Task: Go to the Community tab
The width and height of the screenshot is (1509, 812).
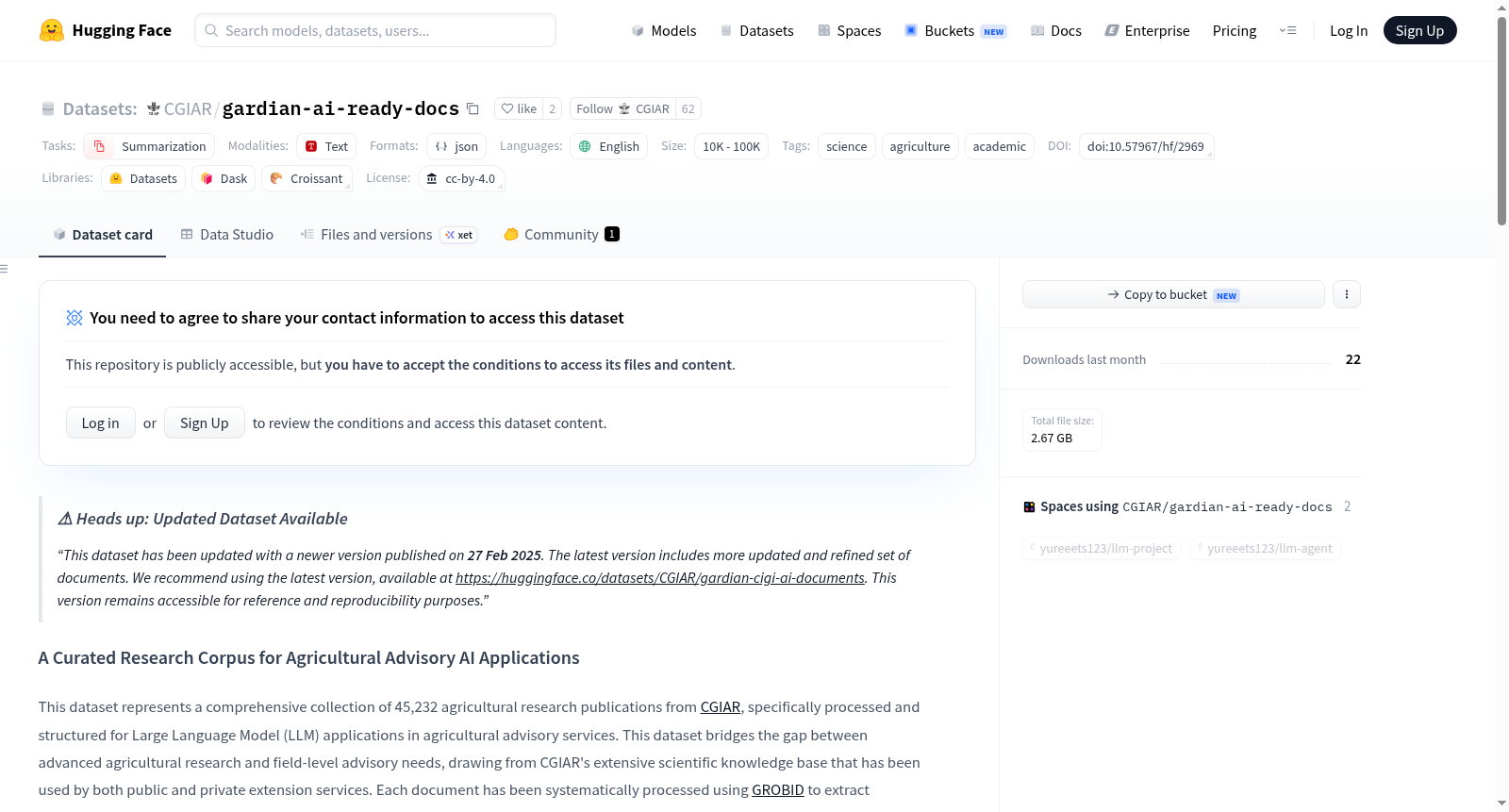Action: (561, 235)
